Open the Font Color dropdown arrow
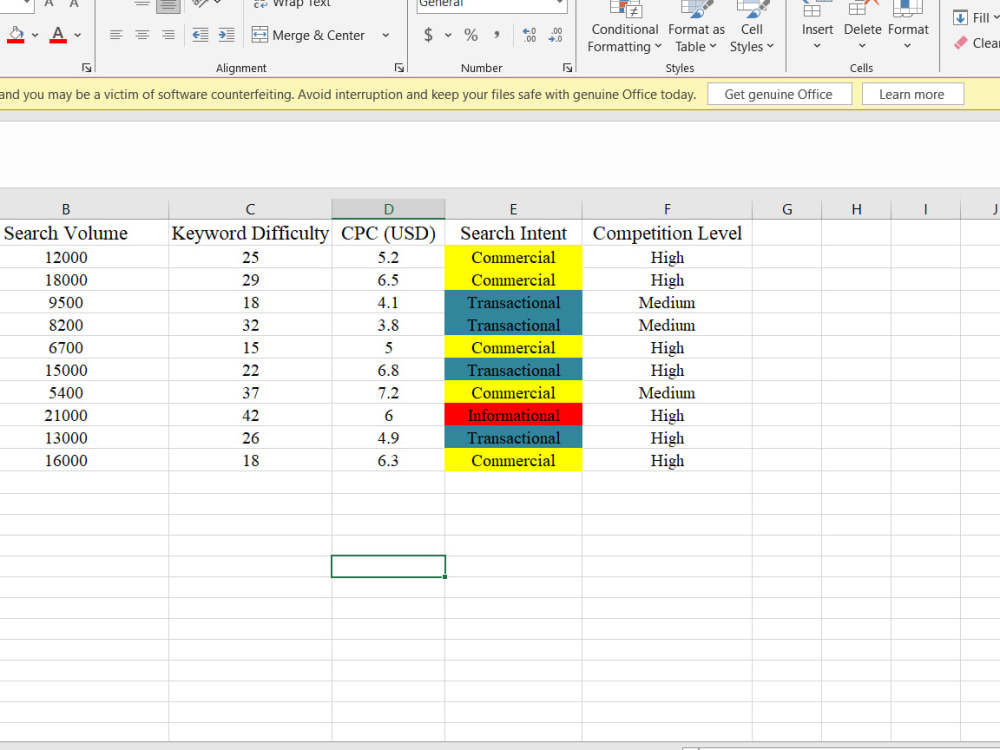This screenshot has height=750, width=1000. (x=78, y=35)
